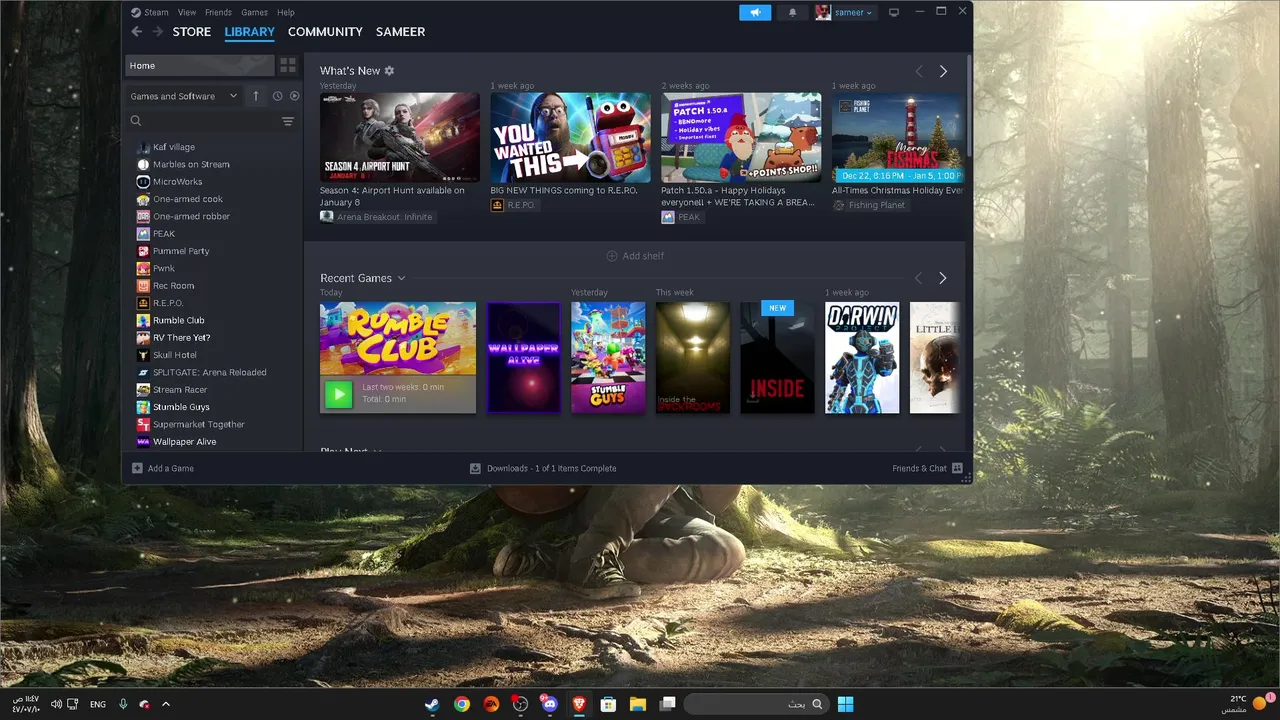
Task: Show next Recent Games arrow
Action: click(x=943, y=278)
